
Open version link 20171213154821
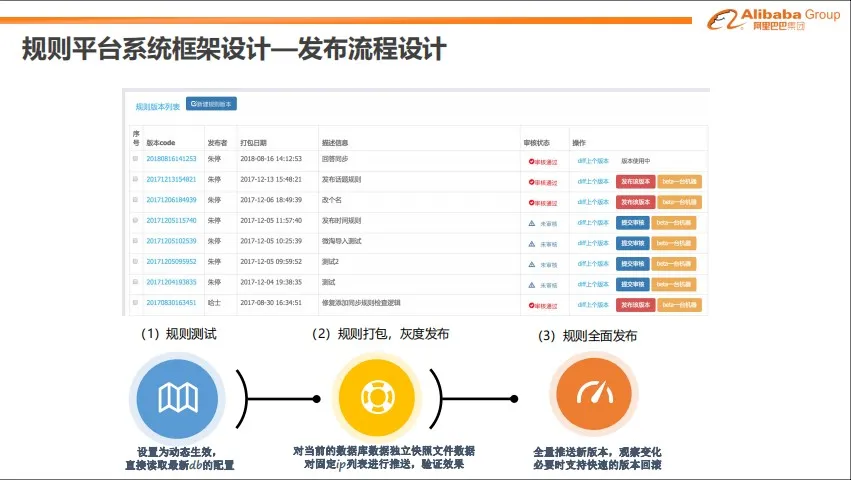point(171,180)
